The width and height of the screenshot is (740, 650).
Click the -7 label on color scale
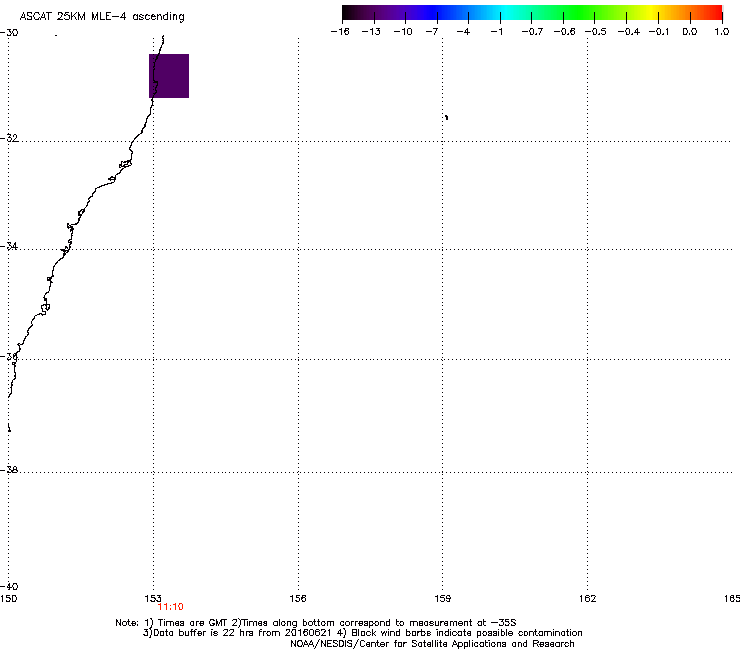[x=432, y=32]
